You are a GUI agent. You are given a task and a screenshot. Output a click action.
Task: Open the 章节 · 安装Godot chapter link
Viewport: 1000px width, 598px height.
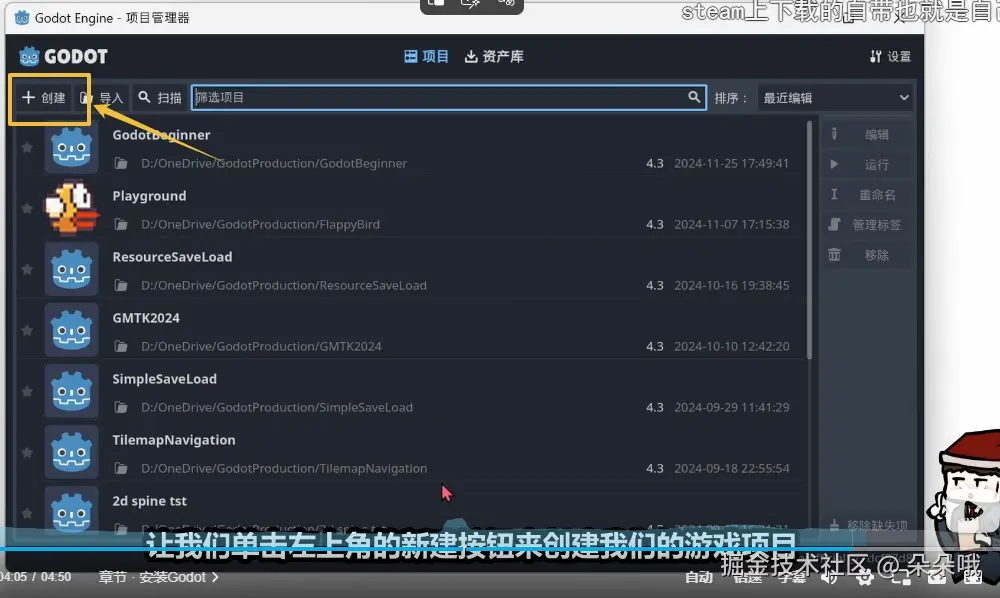(x=158, y=578)
